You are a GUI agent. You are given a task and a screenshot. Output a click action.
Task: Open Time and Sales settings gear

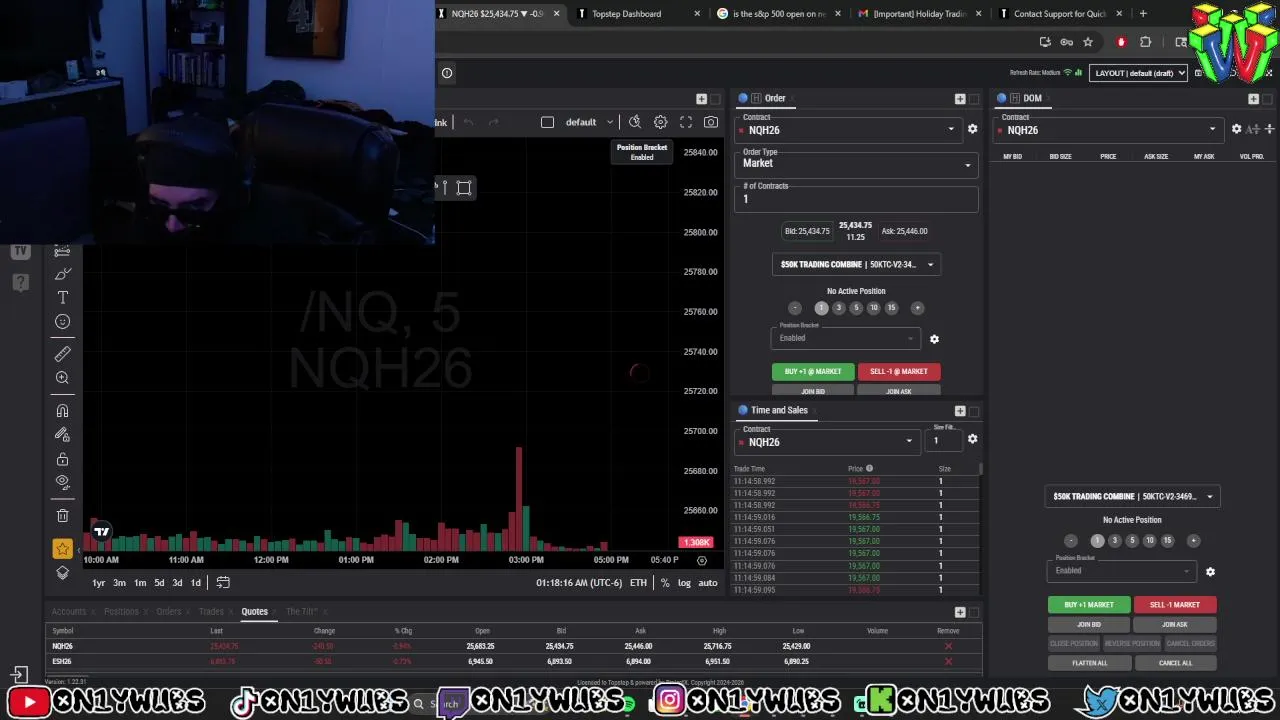point(972,439)
